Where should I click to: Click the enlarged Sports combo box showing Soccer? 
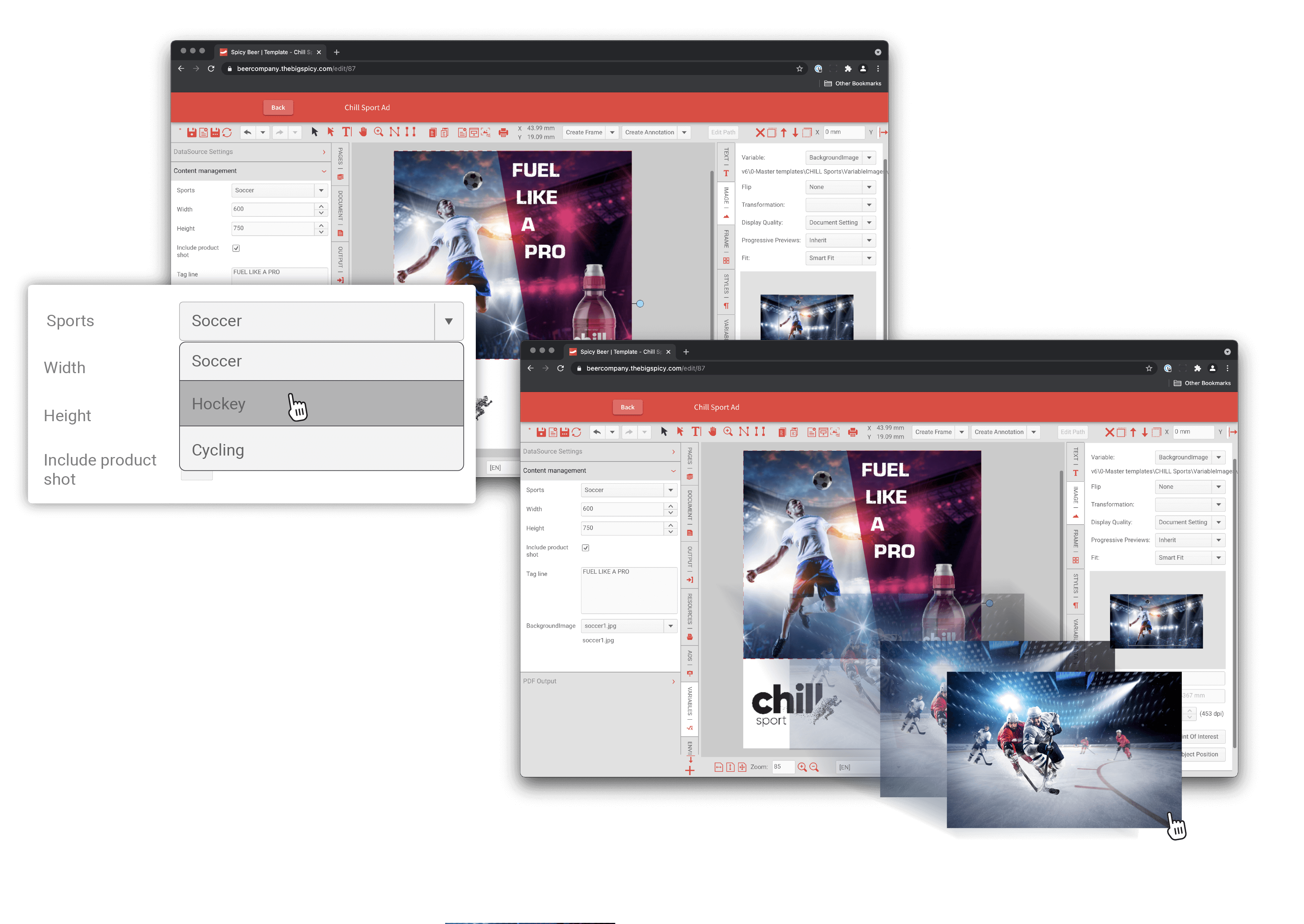321,321
